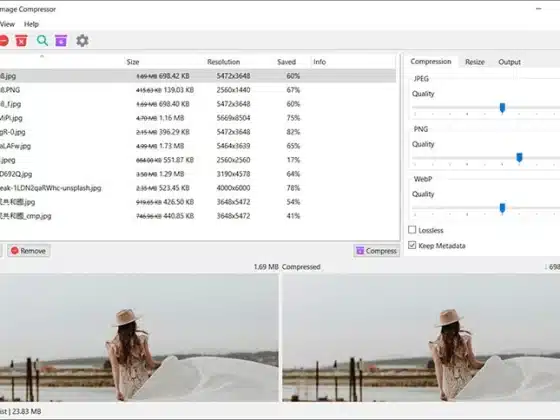Select the row with resolution 5669x8504

[x=198, y=118]
